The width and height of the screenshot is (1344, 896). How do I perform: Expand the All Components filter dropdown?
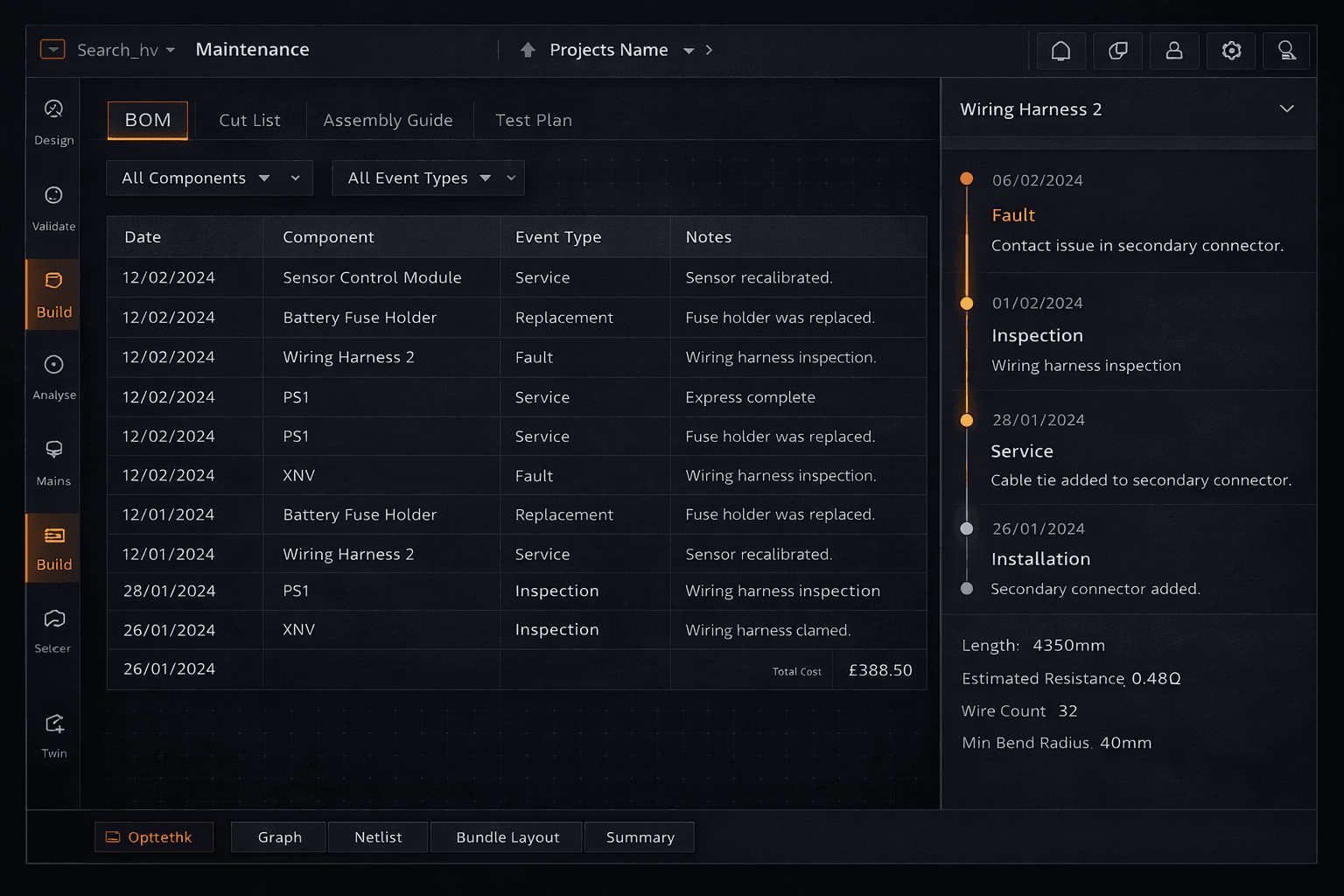coord(209,178)
